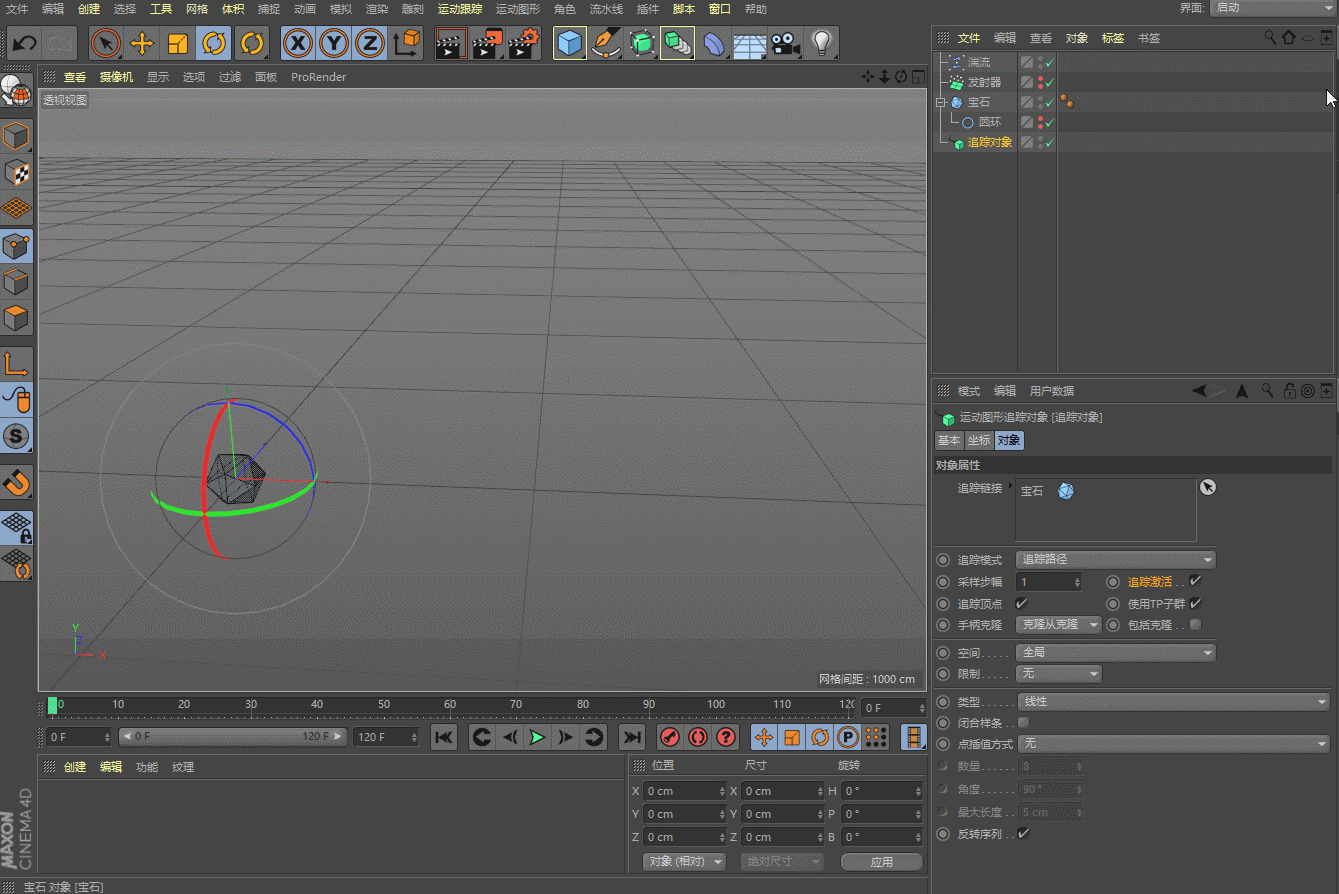Expand the 空间 dropdown showing 全局
The height and width of the screenshot is (894, 1339).
(x=1115, y=652)
